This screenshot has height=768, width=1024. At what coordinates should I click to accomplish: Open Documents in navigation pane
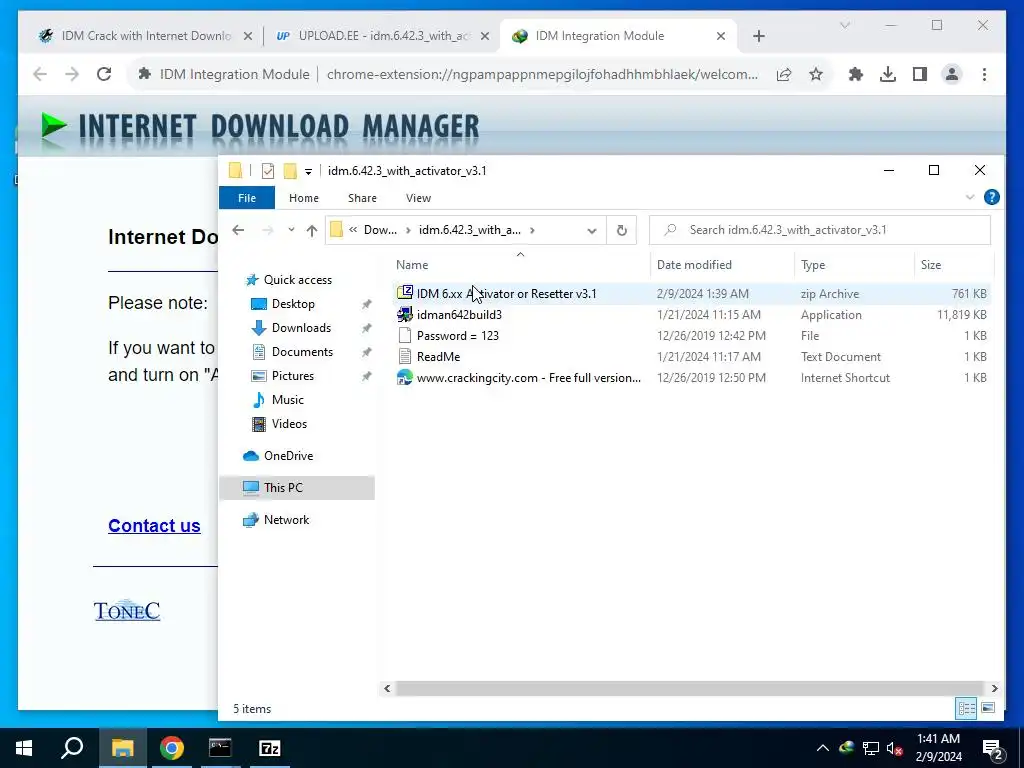pos(302,352)
